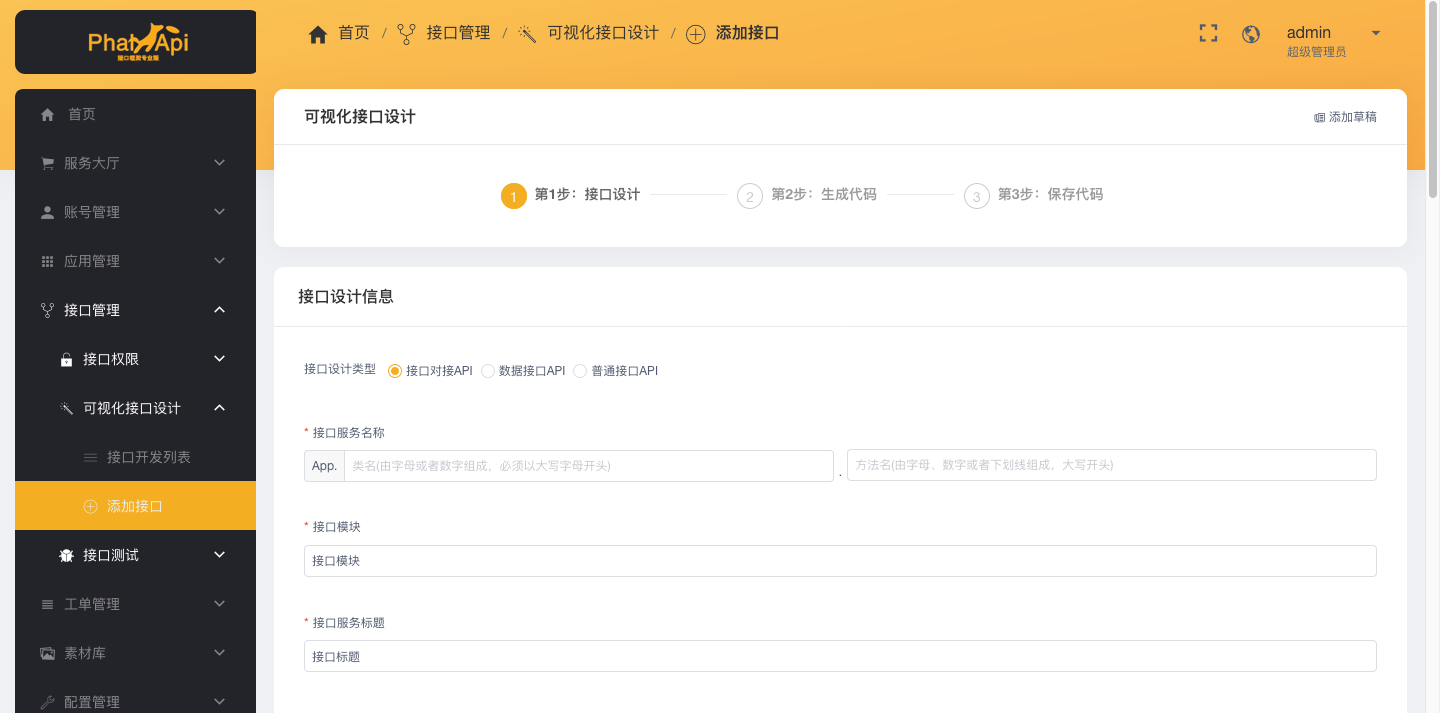This screenshot has width=1440, height=713.
Task: Open 账号管理 sidebar label
Action: [92, 212]
